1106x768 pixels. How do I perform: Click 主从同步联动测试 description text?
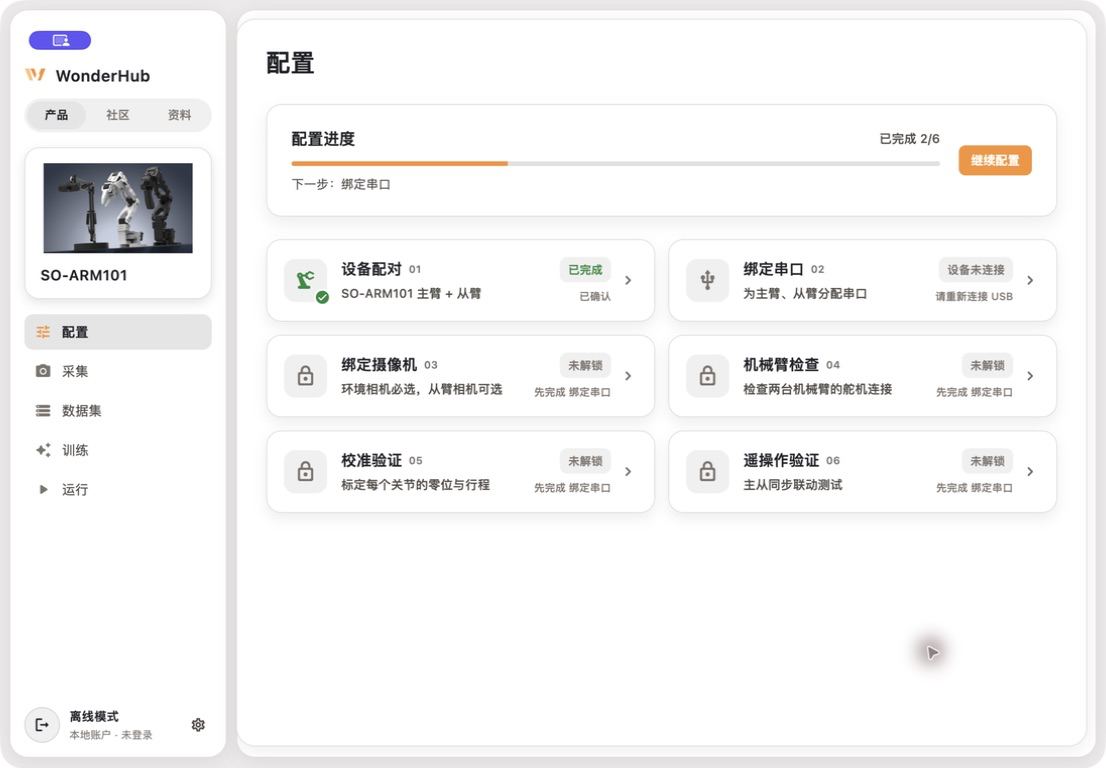pyautogui.click(x=793, y=484)
